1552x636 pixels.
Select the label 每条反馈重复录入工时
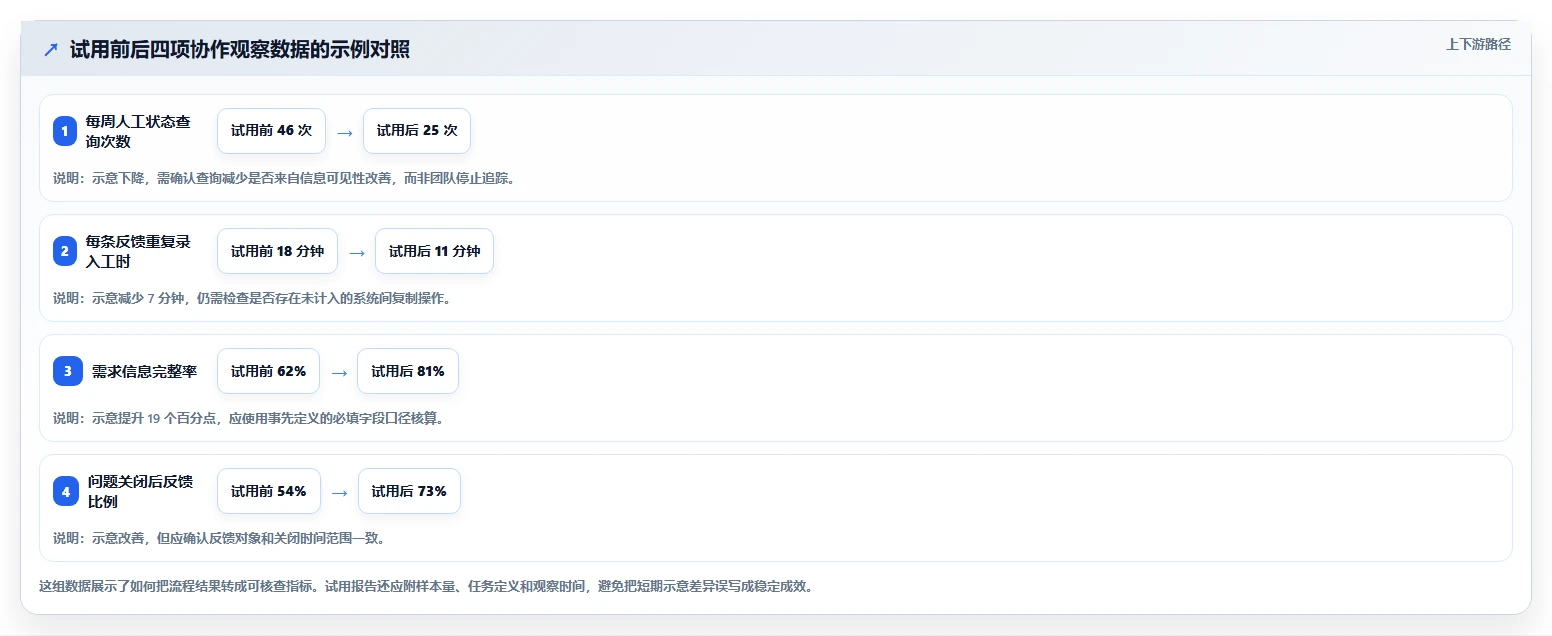point(138,251)
